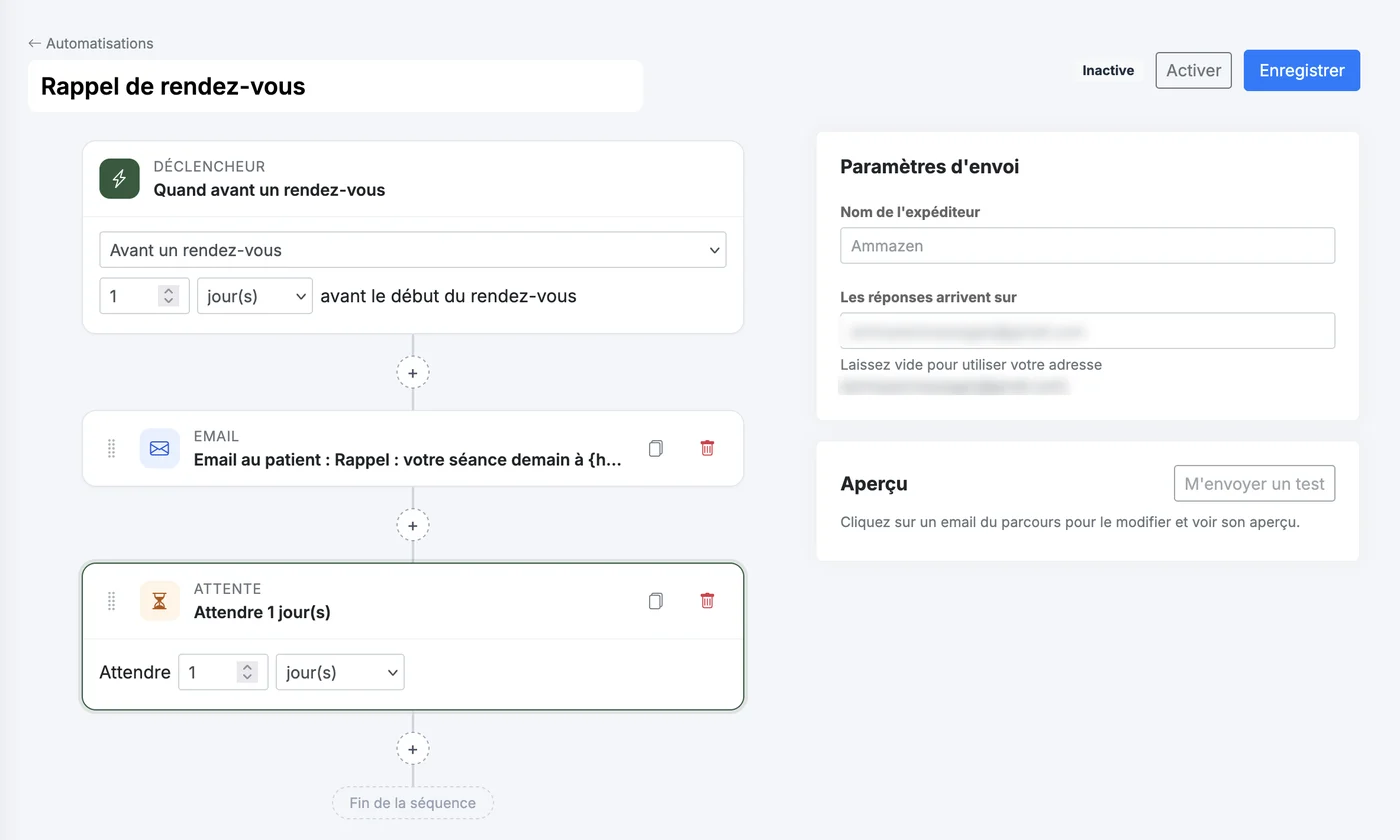The image size is (1400, 840).
Task: Open the Avant un rendez-vous dropdown
Action: (x=413, y=250)
